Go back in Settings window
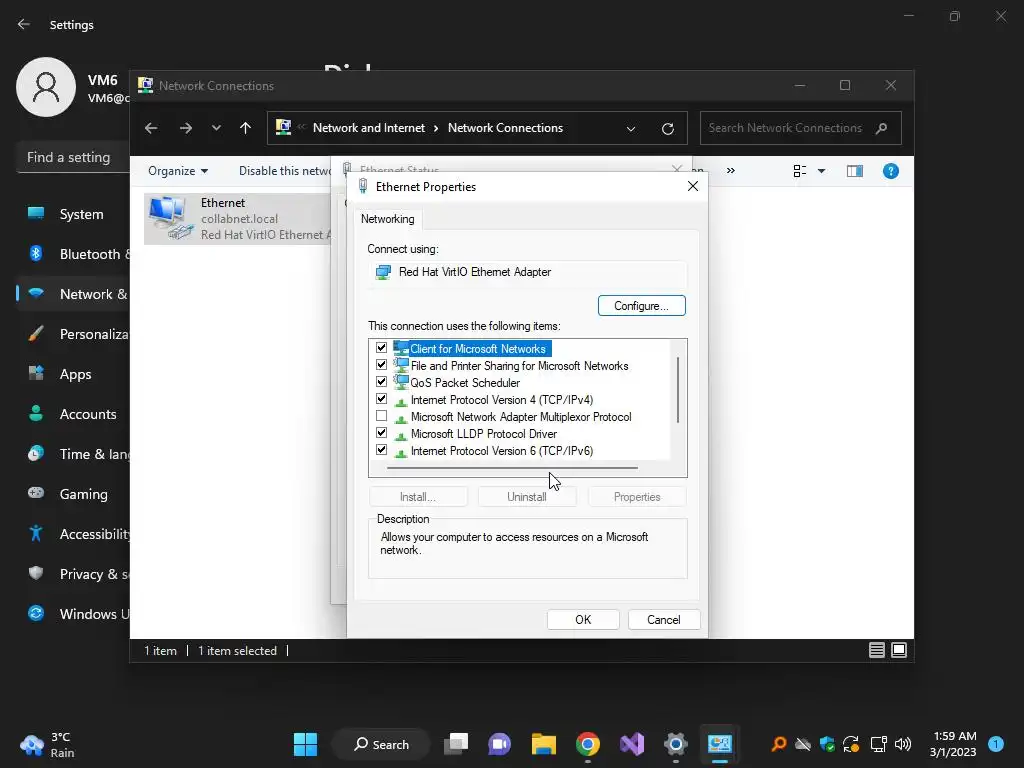The image size is (1024, 768). coord(24,24)
